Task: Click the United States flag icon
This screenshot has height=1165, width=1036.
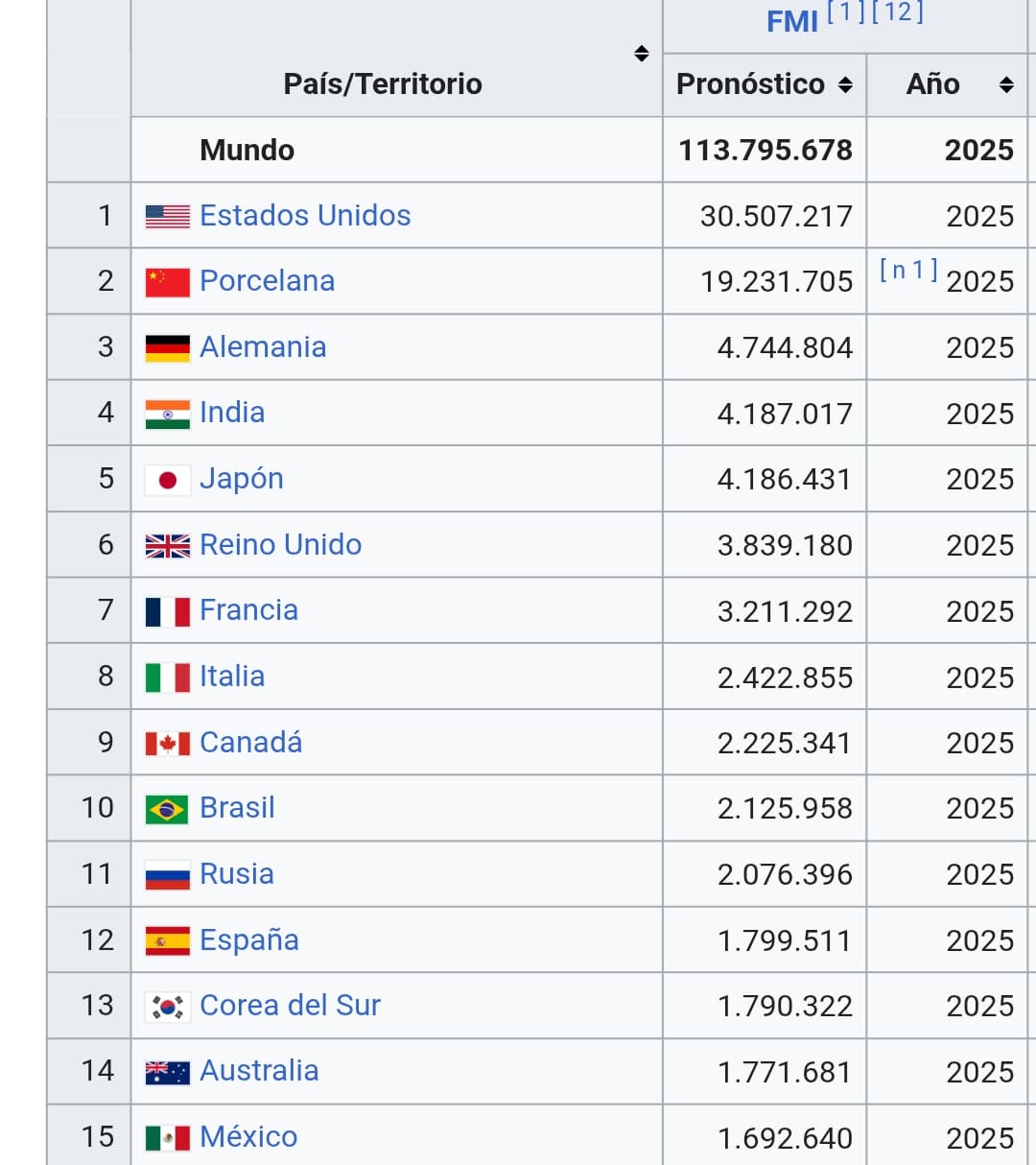Action: click(167, 216)
